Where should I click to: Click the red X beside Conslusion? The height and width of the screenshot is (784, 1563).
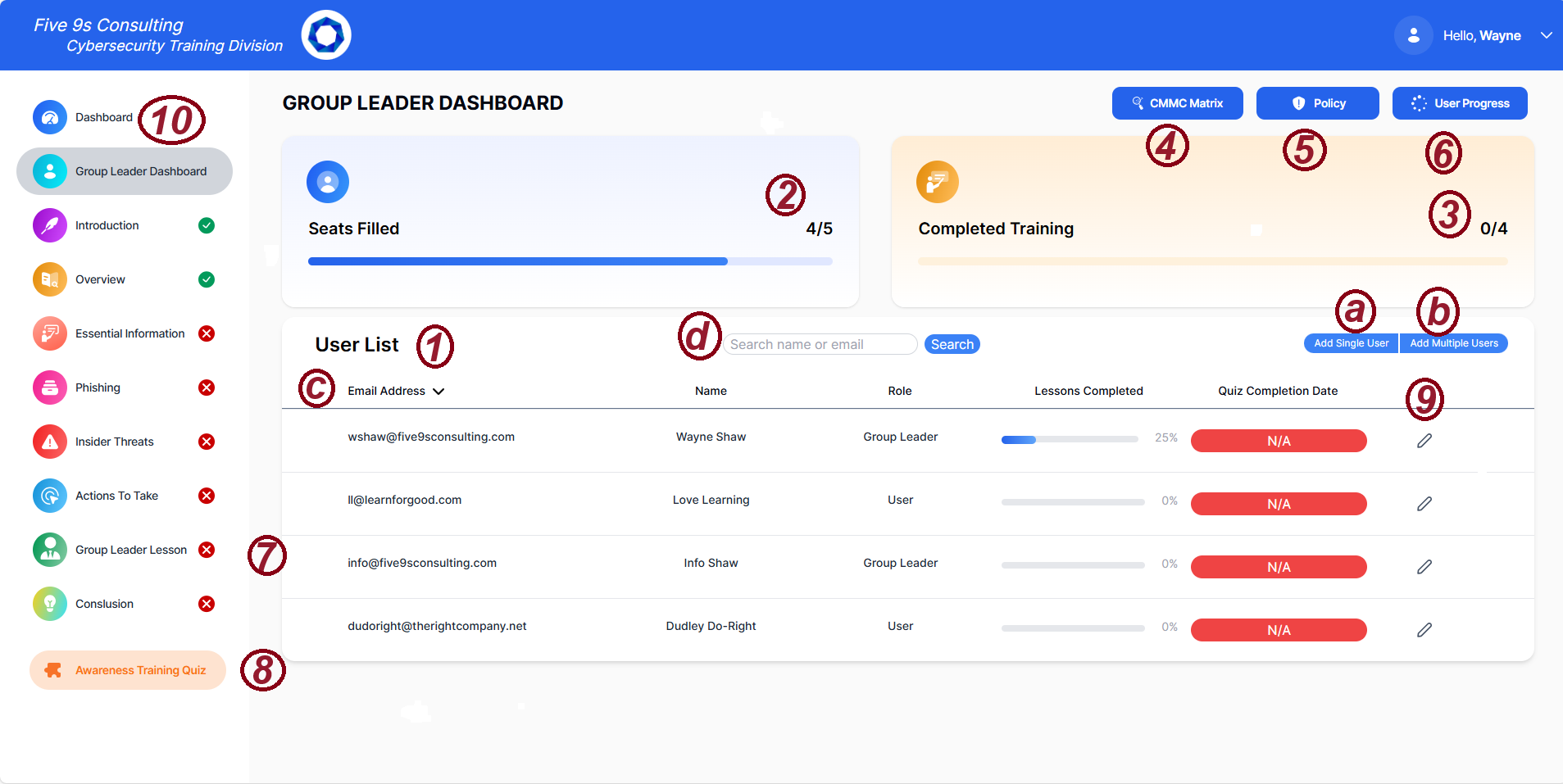pyautogui.click(x=207, y=604)
